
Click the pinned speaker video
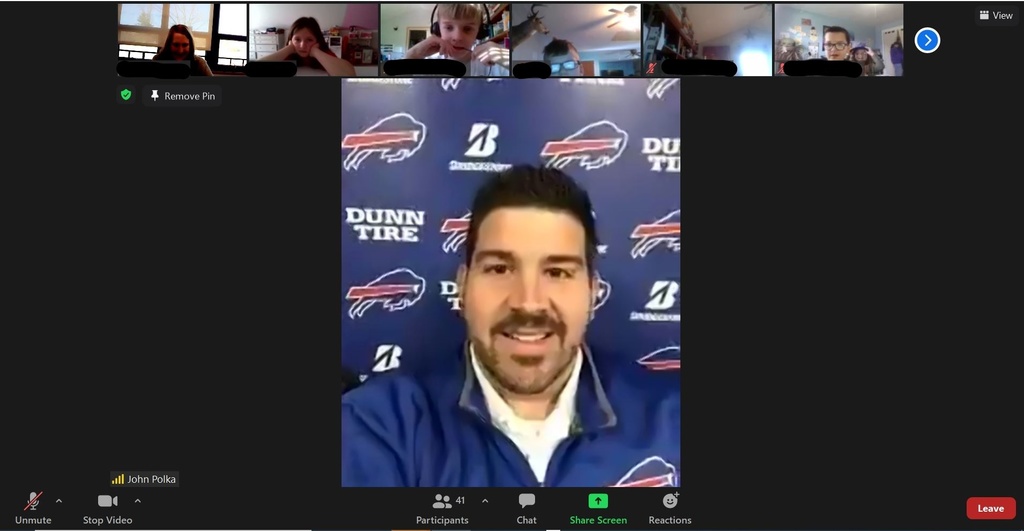(511, 282)
